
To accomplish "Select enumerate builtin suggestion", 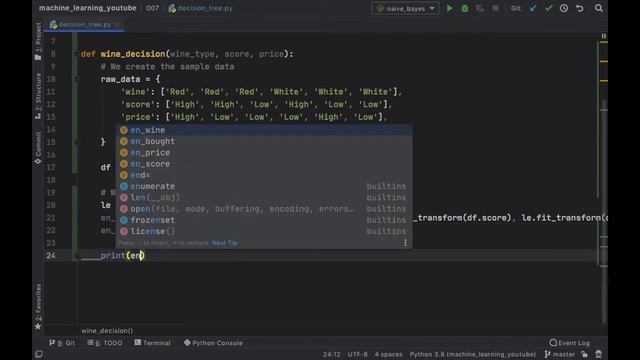I will pos(264,186).
